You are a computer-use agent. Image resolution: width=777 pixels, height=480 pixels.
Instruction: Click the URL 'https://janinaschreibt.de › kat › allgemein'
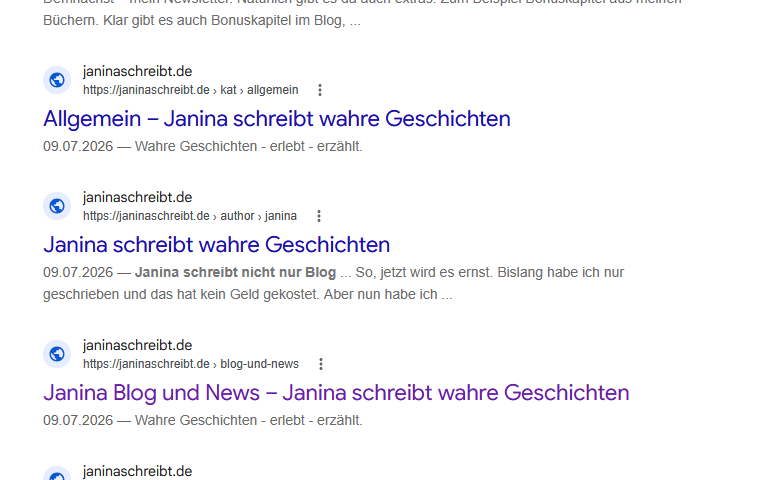pos(191,90)
